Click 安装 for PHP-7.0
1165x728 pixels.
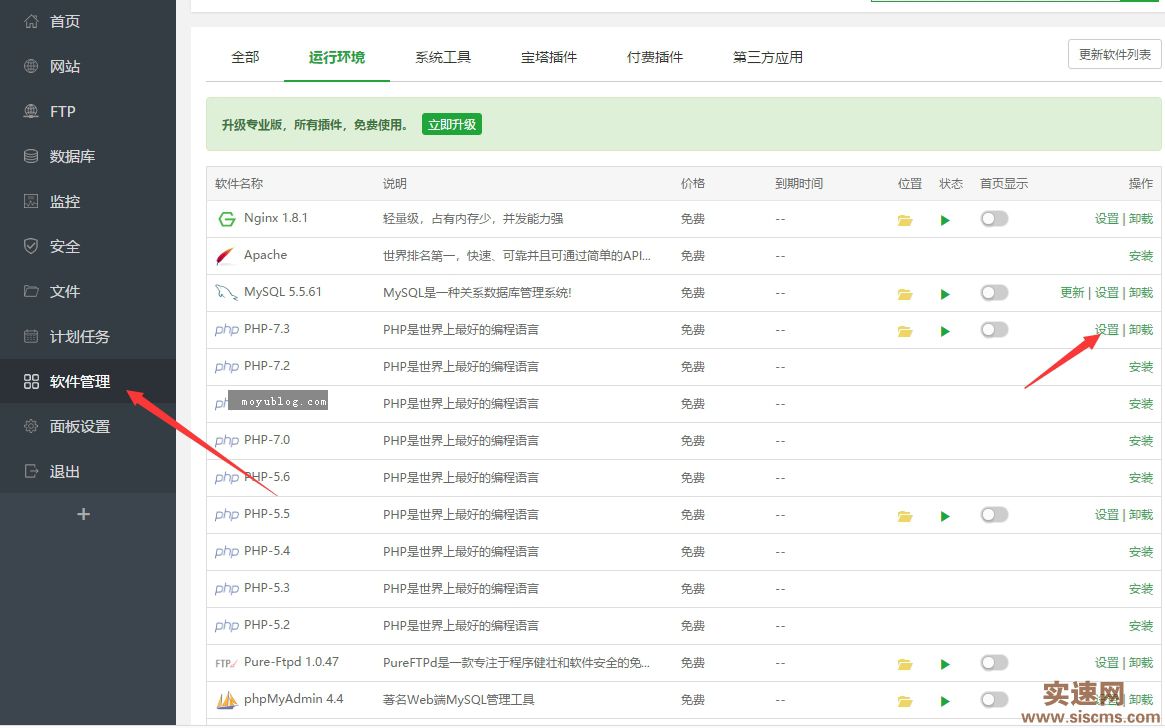pos(1140,441)
